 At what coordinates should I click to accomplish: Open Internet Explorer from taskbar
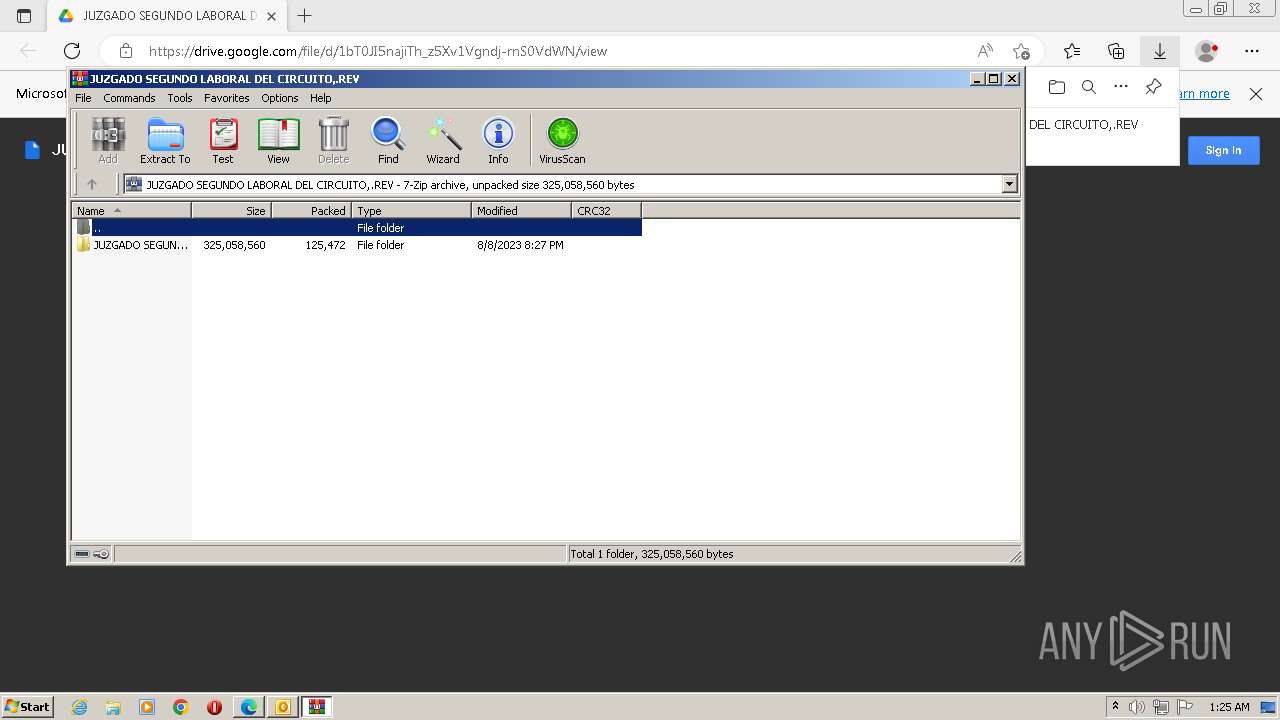(79, 707)
